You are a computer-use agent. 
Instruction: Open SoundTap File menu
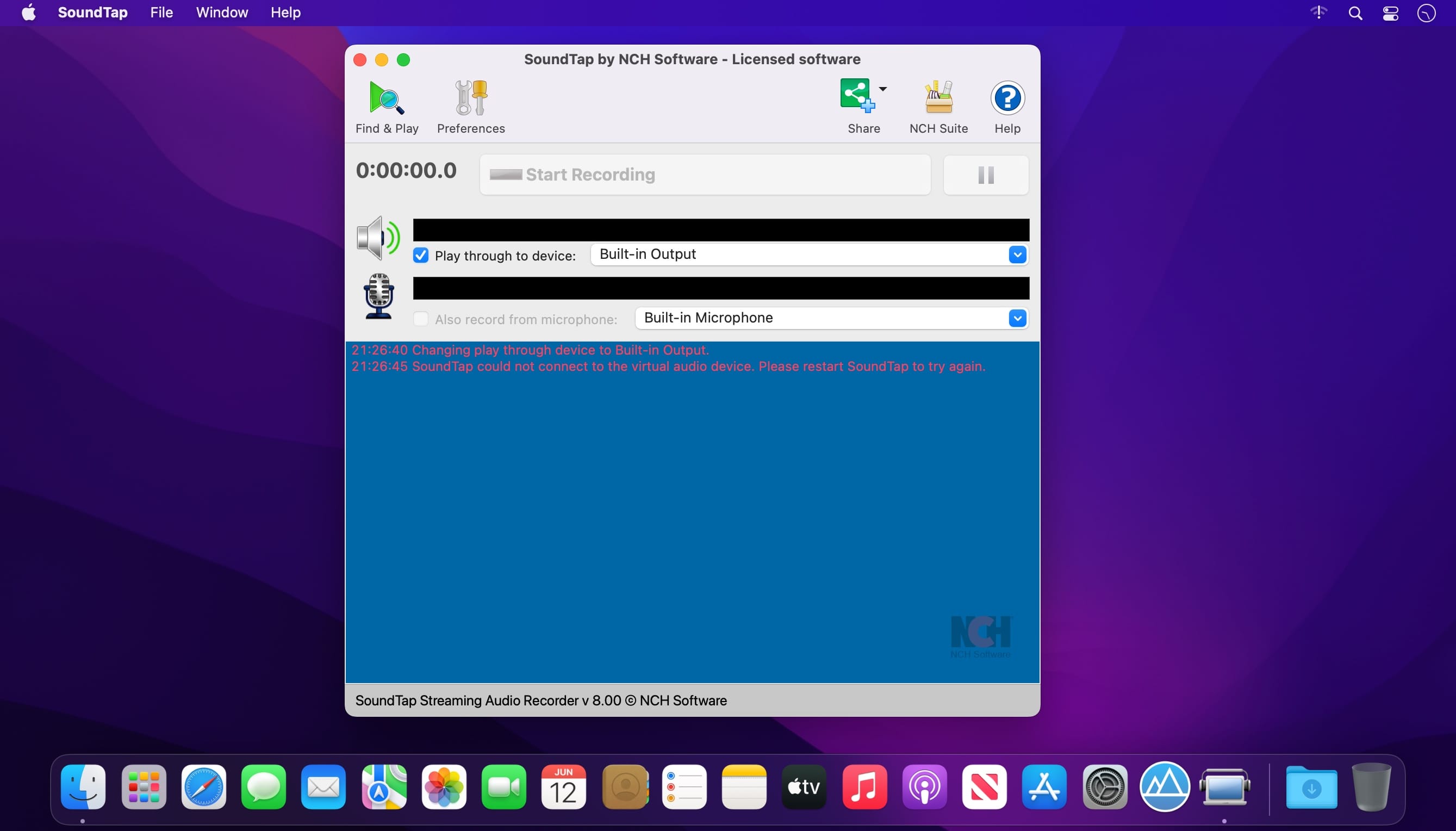160,12
